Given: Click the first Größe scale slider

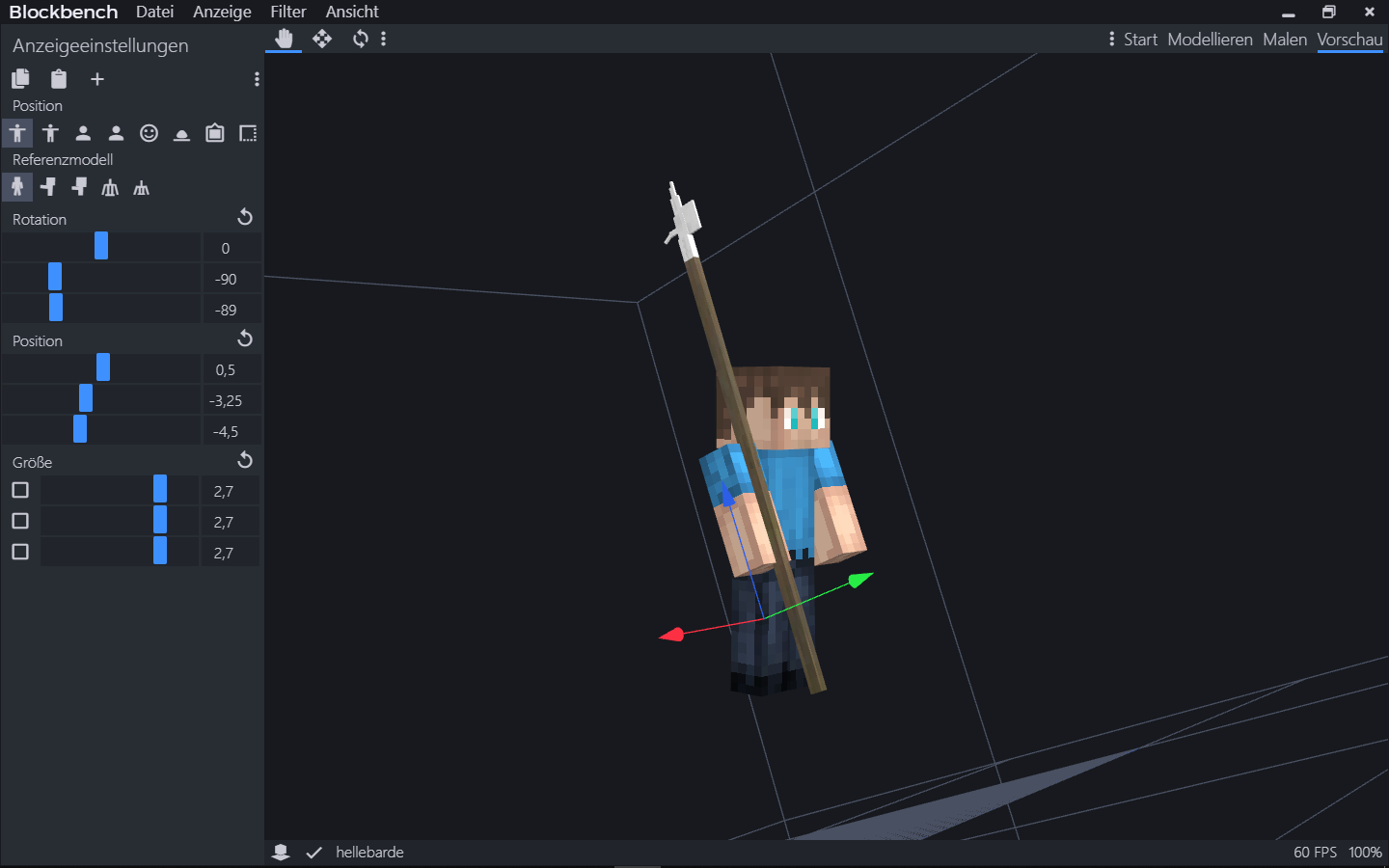Looking at the screenshot, I should [120, 490].
